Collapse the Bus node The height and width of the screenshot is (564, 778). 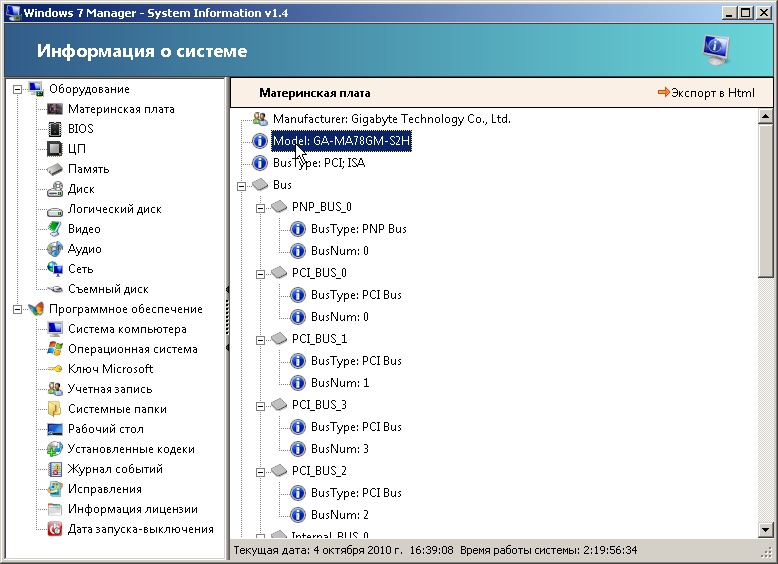point(242,187)
